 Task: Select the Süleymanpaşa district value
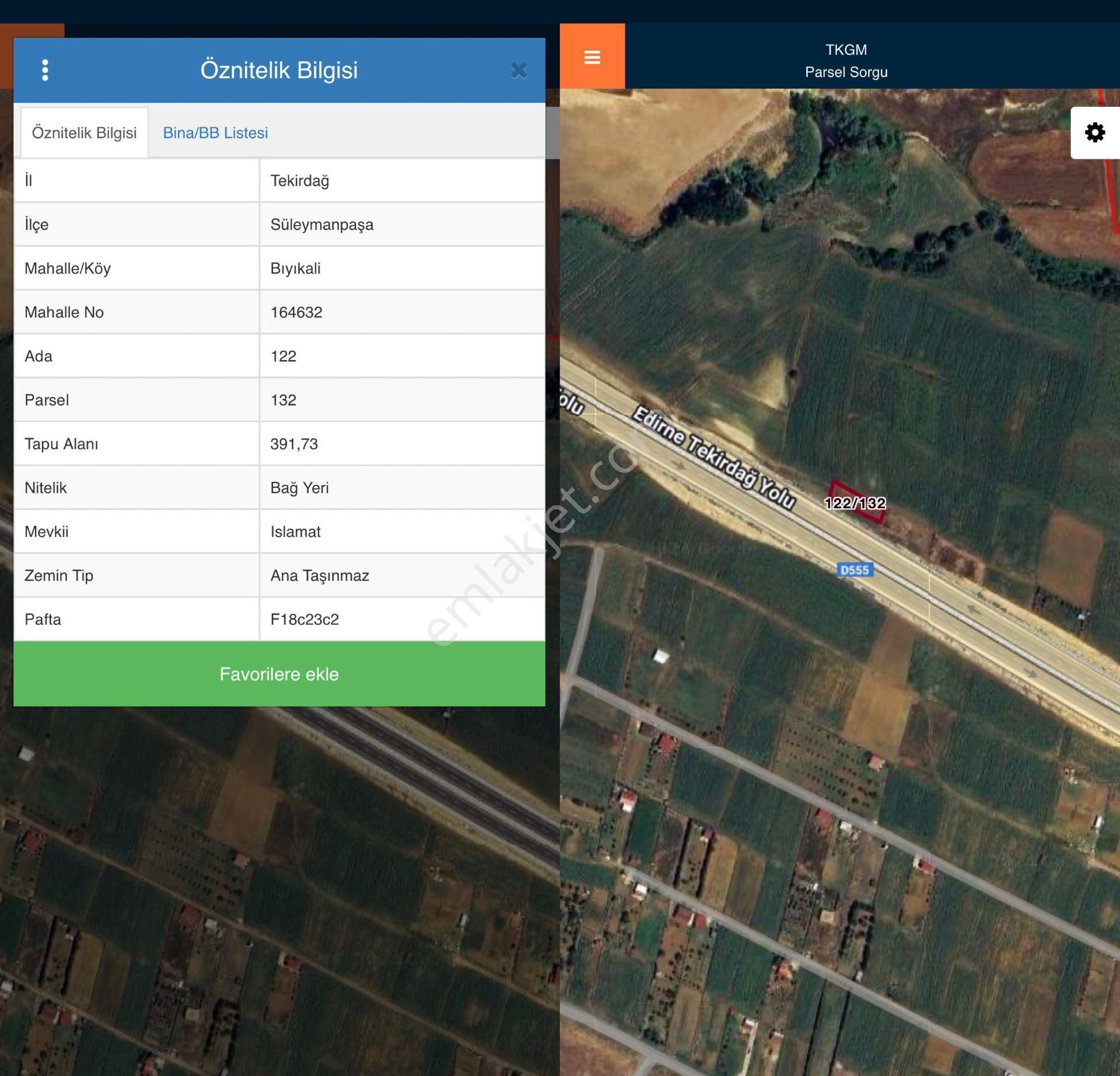coord(322,225)
